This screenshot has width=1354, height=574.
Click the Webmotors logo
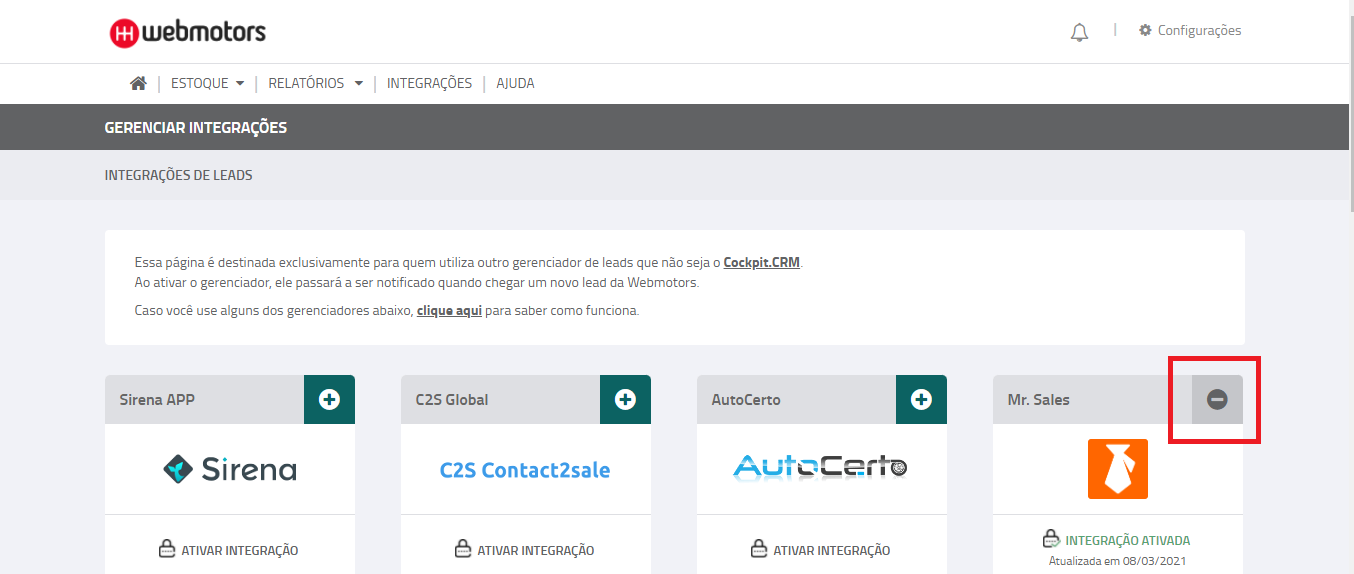pos(188,32)
